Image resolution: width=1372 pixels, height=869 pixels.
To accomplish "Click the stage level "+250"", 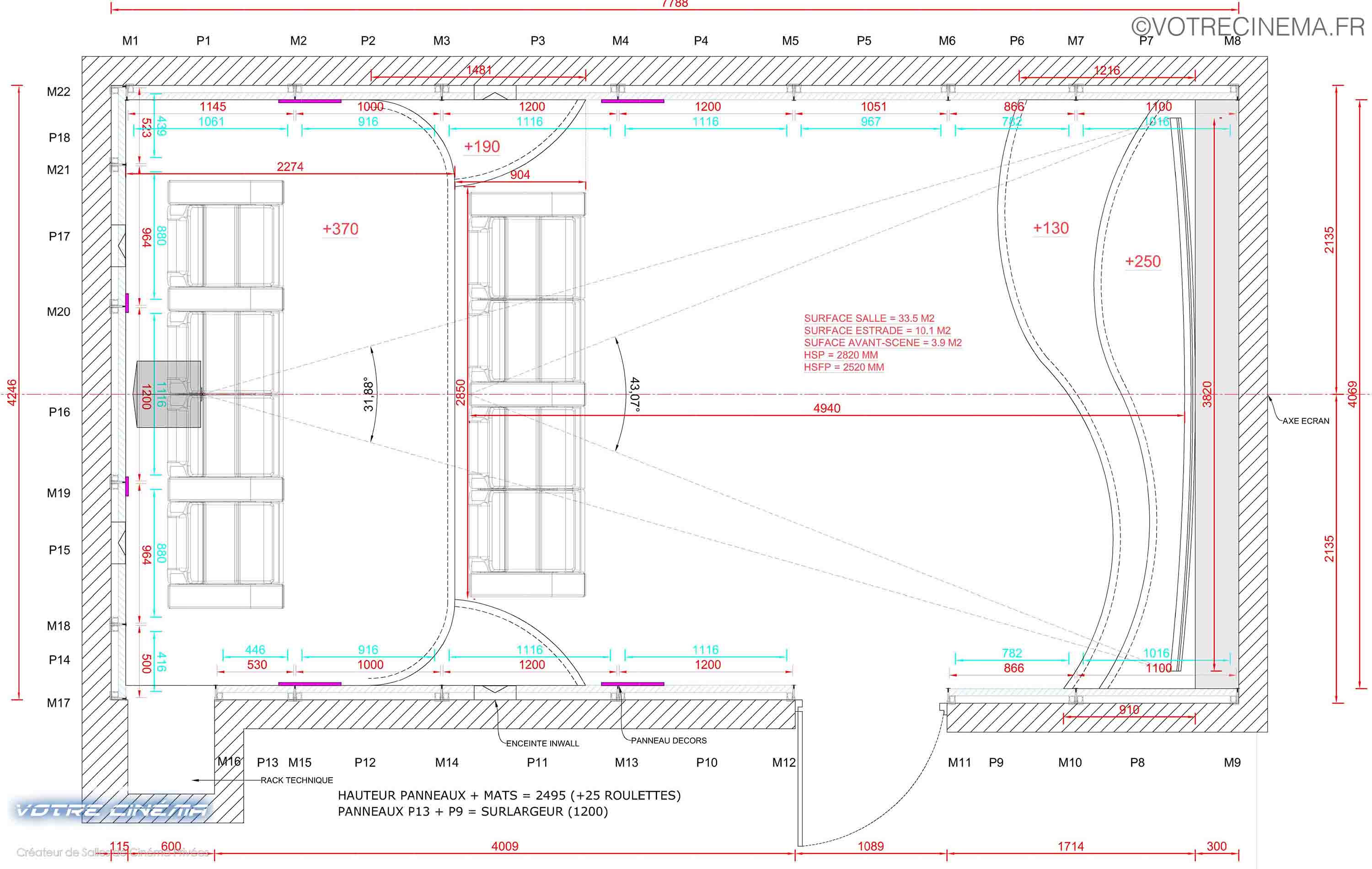I will pyautogui.click(x=1143, y=261).
